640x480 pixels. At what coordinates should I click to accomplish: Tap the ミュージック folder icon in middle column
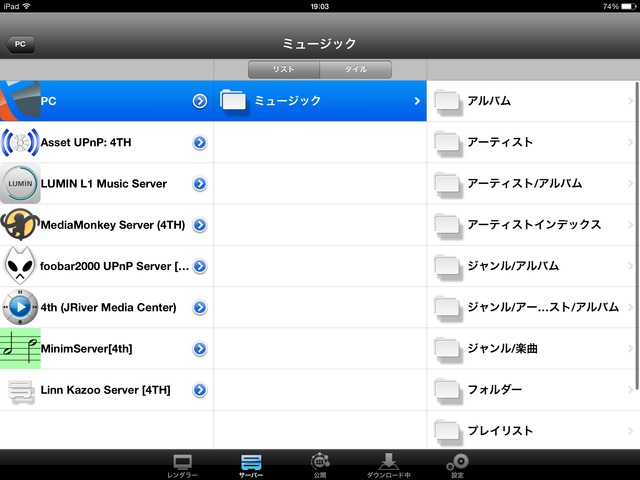233,101
